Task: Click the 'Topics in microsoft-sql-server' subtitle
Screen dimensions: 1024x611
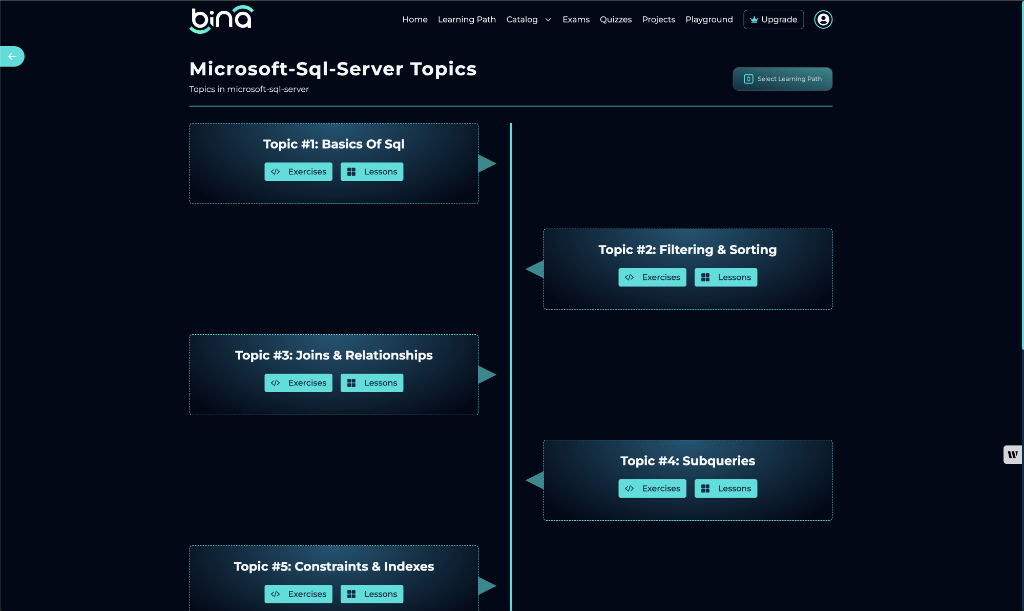Action: tap(249, 89)
